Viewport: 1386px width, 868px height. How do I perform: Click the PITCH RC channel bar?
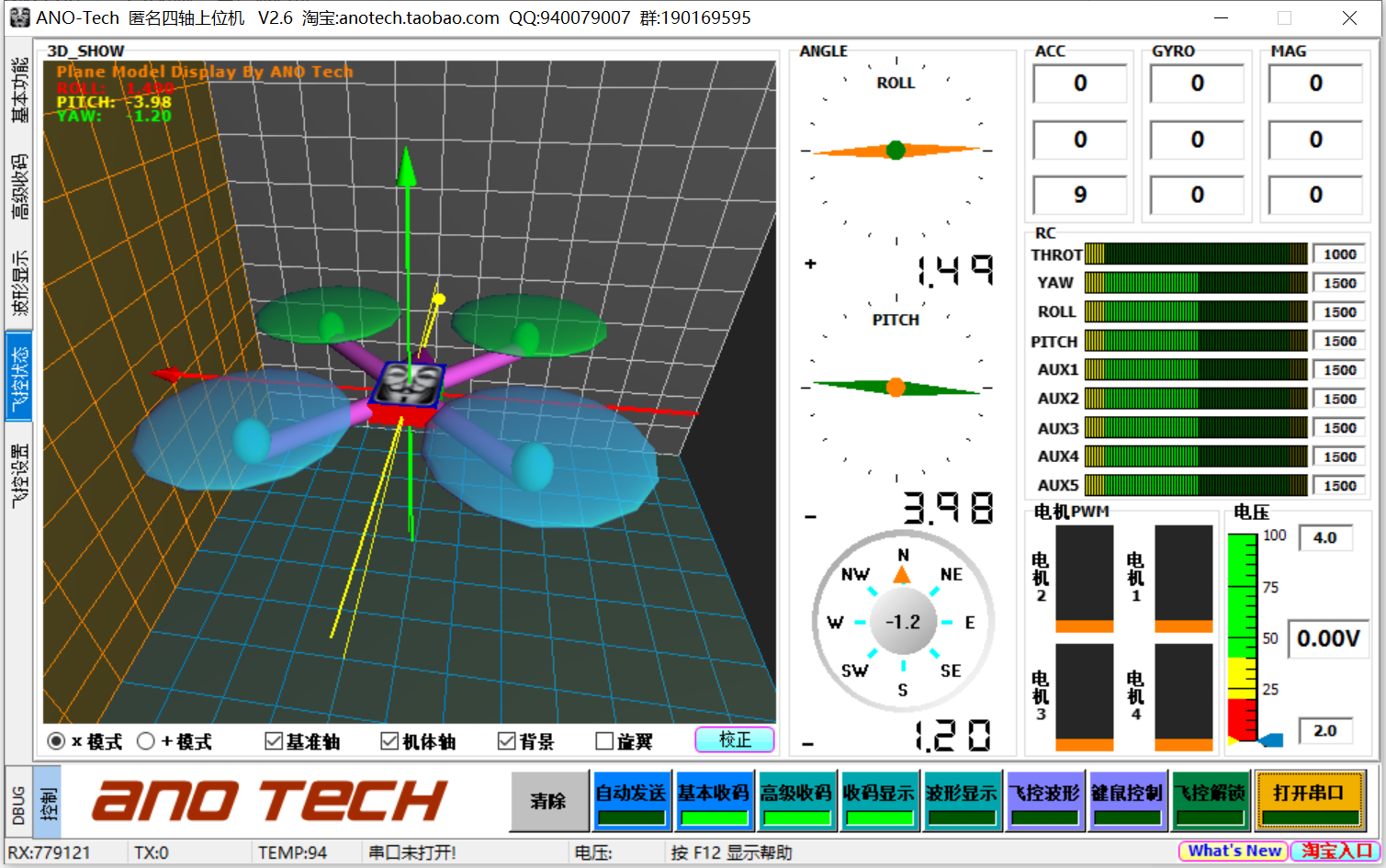1196,341
